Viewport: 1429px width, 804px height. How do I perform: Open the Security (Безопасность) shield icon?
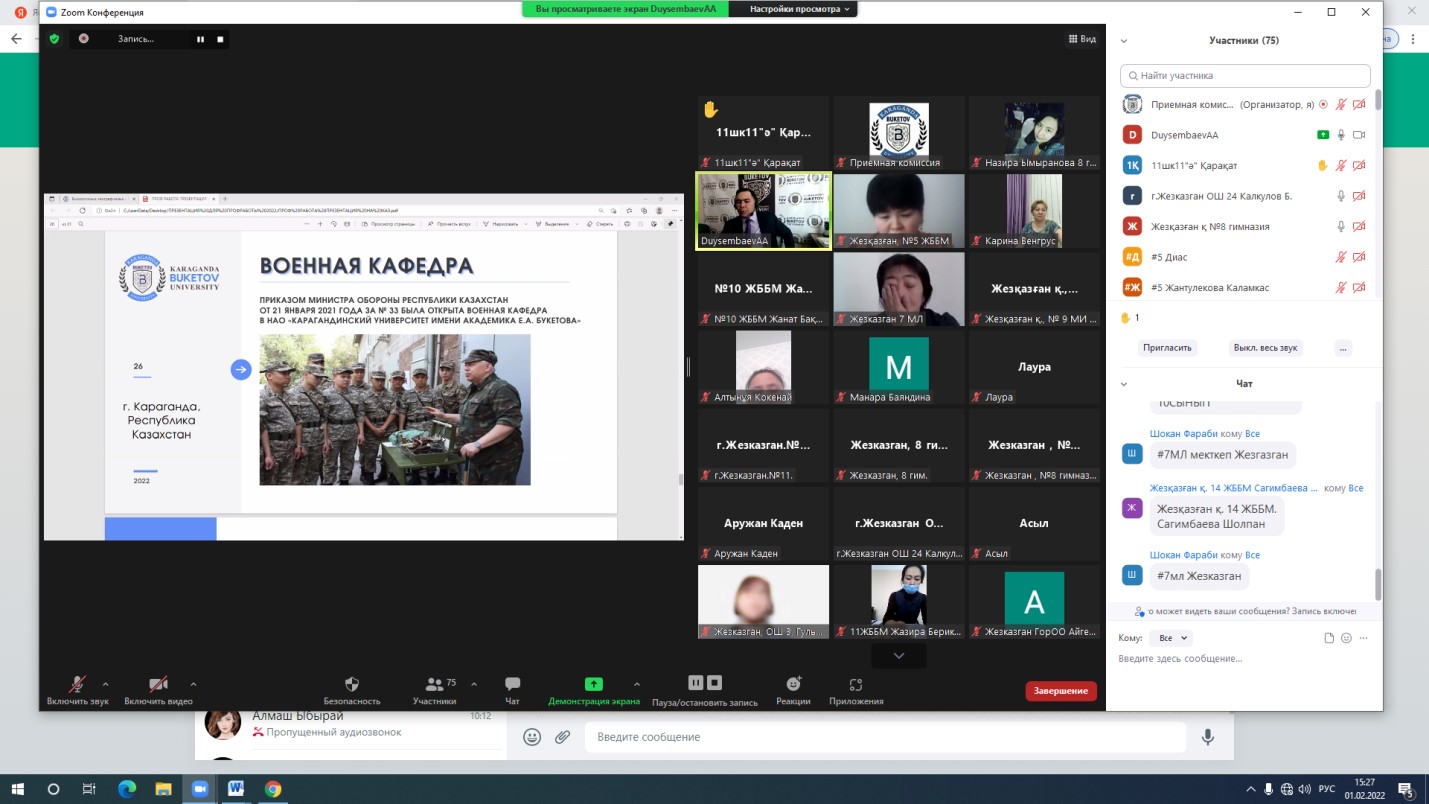coord(351,685)
